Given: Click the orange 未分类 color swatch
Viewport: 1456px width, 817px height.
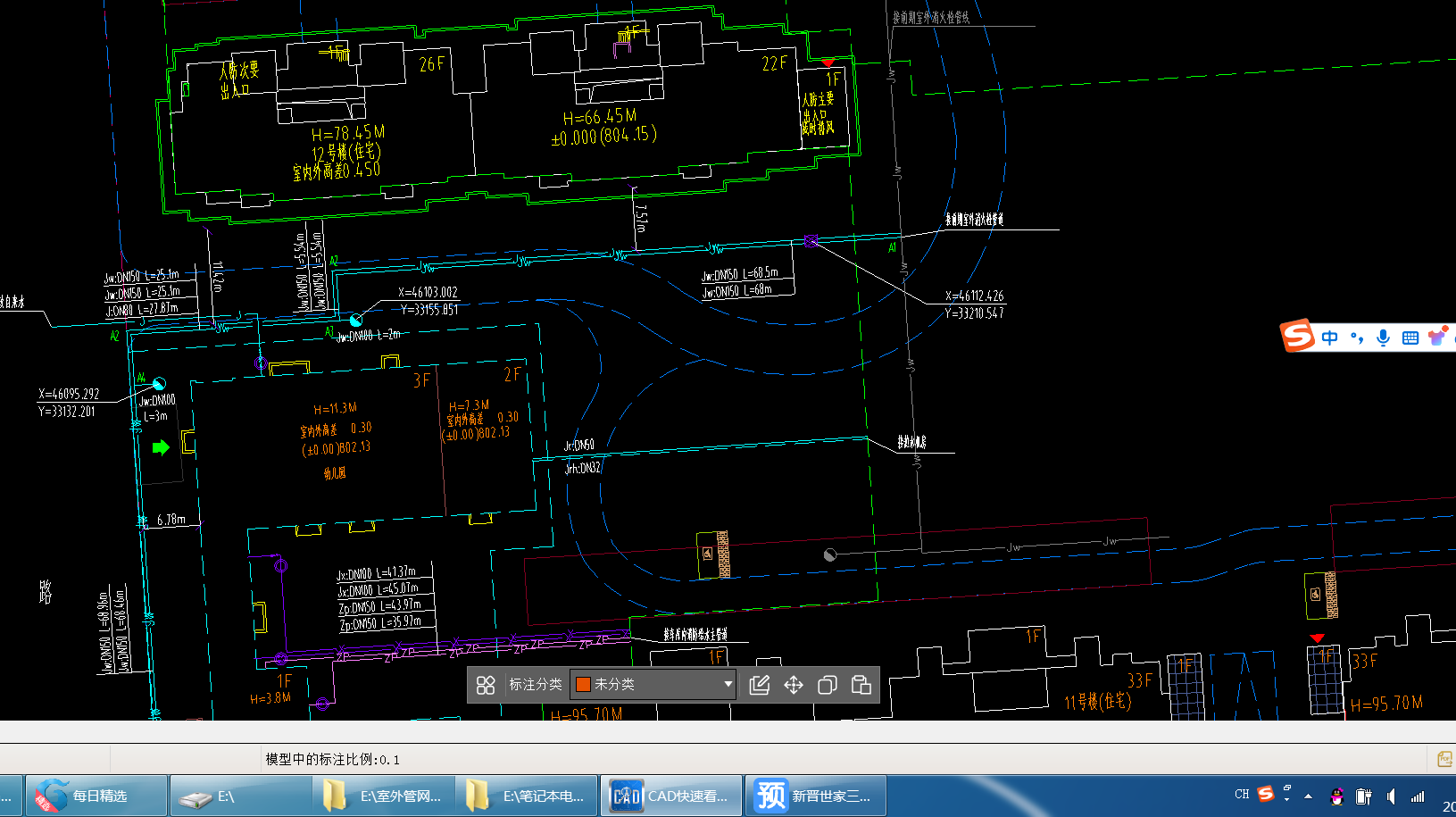Looking at the screenshot, I should [x=584, y=684].
